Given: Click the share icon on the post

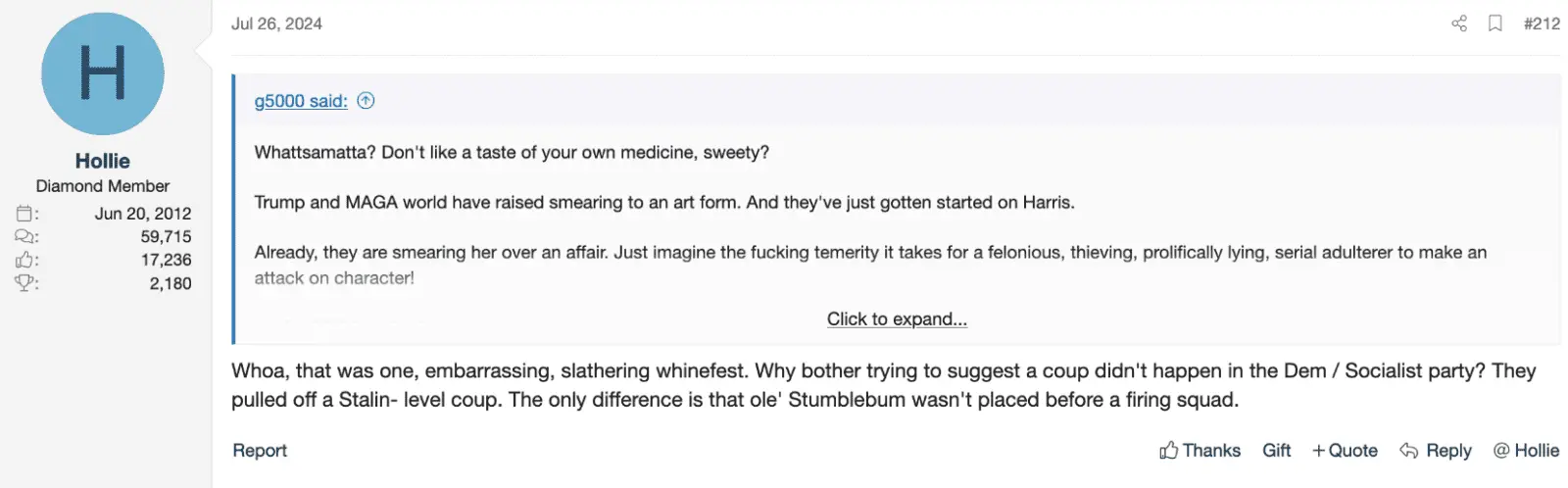Looking at the screenshot, I should (1458, 24).
